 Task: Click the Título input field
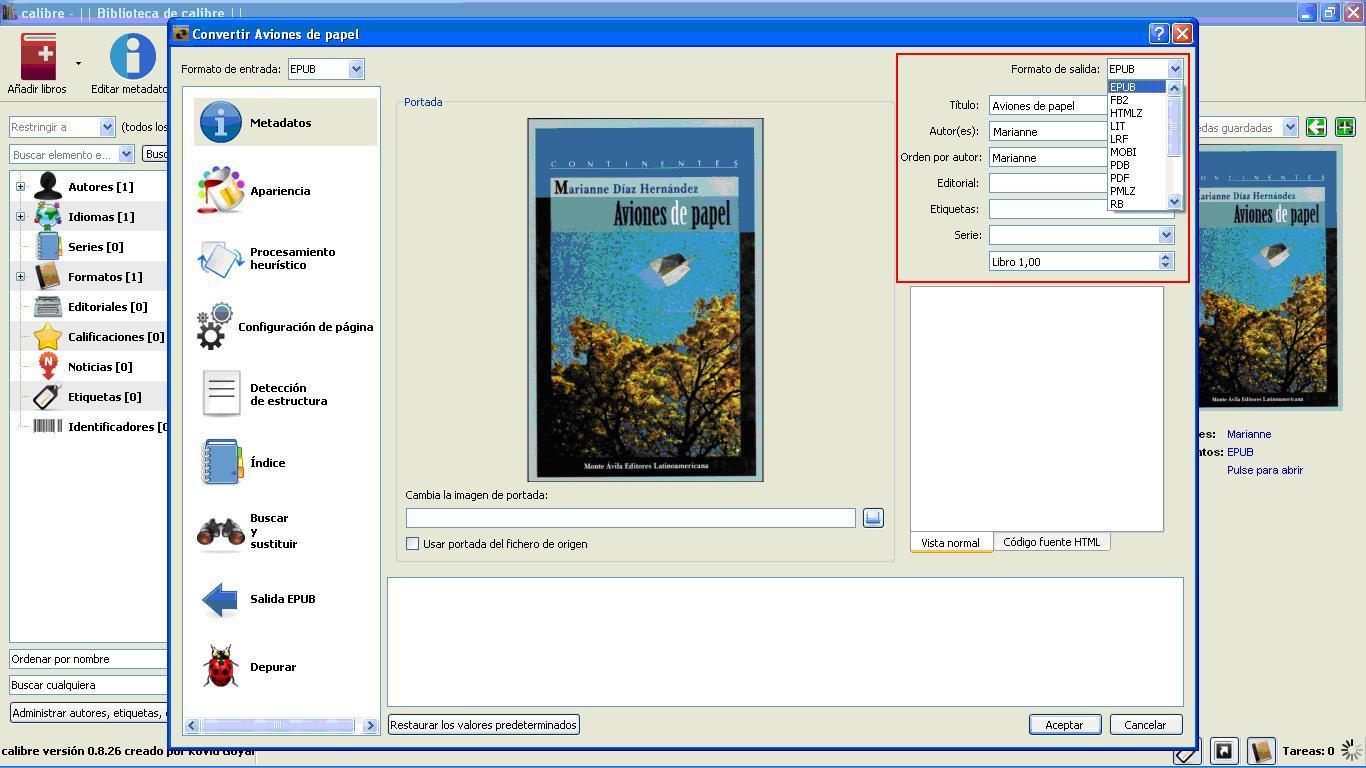1048,105
